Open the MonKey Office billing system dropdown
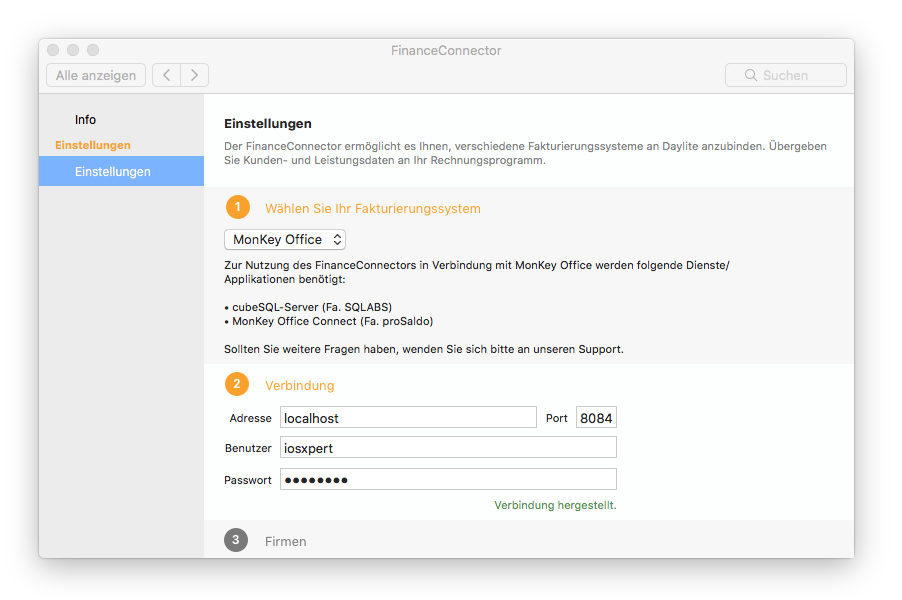902x600 pixels. (x=285, y=239)
